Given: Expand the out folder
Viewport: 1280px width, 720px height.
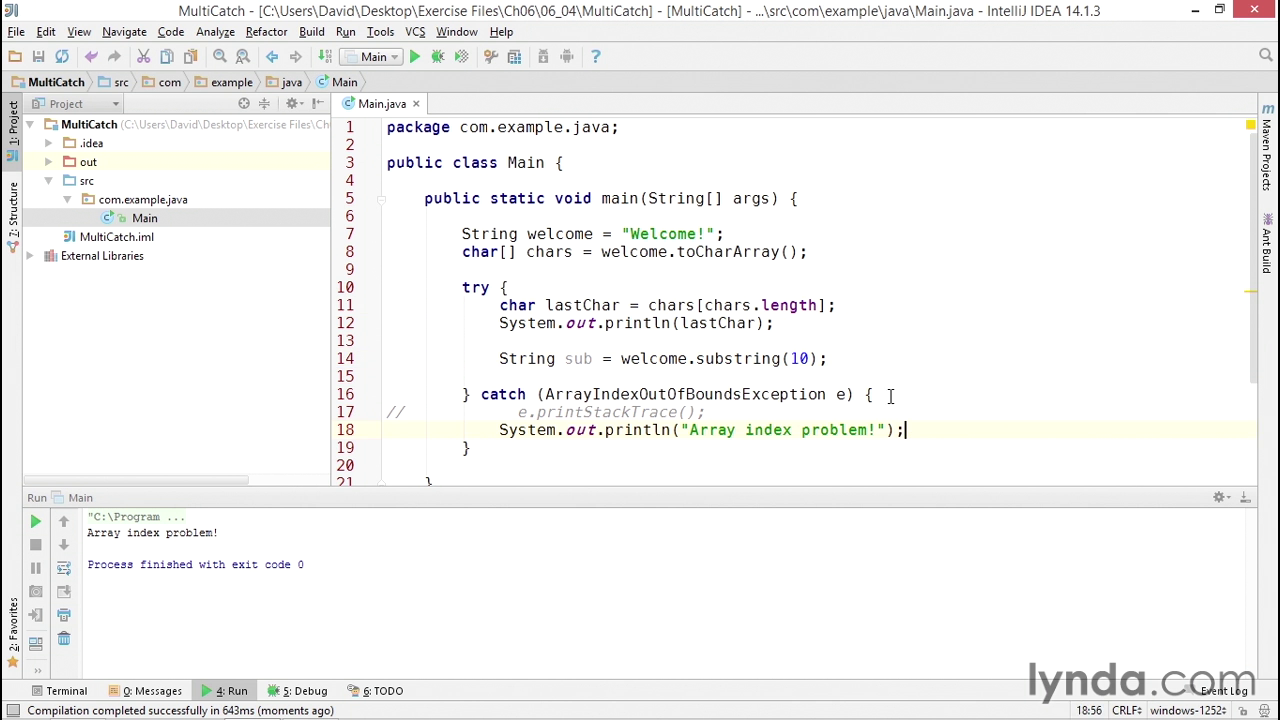Looking at the screenshot, I should (48, 162).
